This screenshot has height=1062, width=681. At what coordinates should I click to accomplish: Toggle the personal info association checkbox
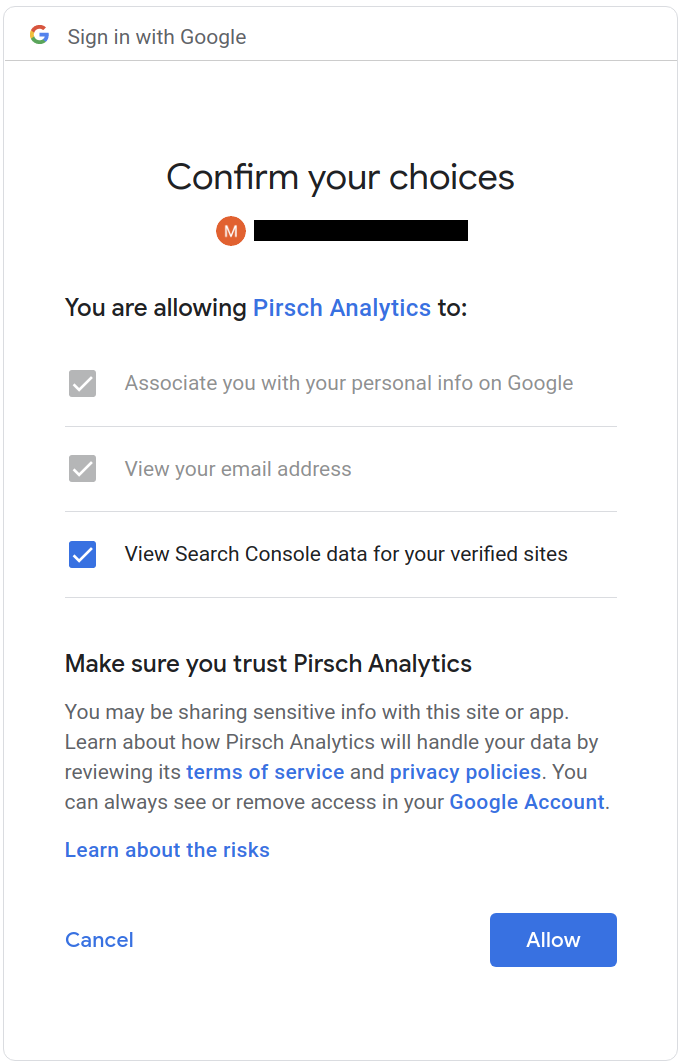coord(83,383)
